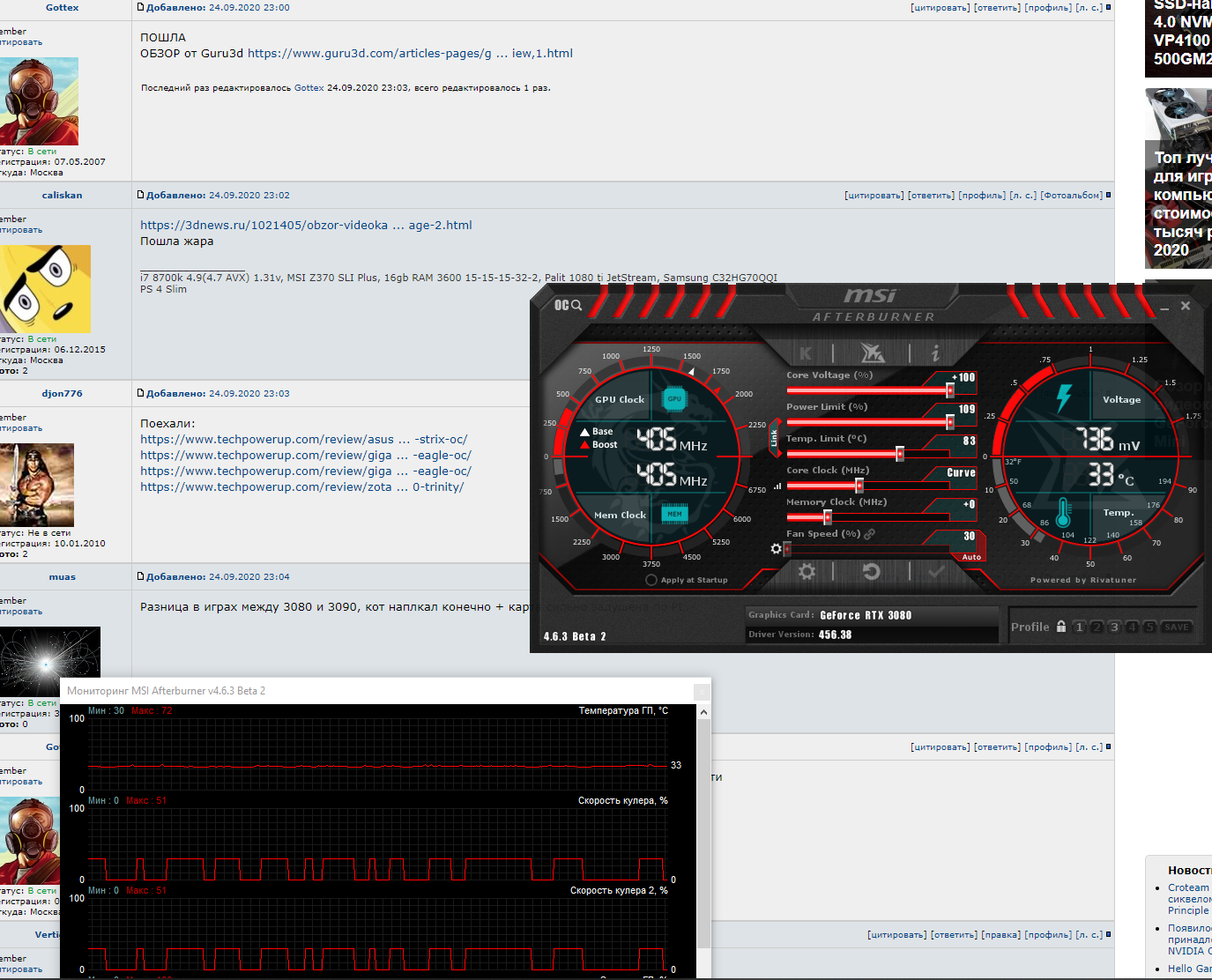
Task: Click the post icon beside caliskan's 23:02 timestamp
Action: 140,195
